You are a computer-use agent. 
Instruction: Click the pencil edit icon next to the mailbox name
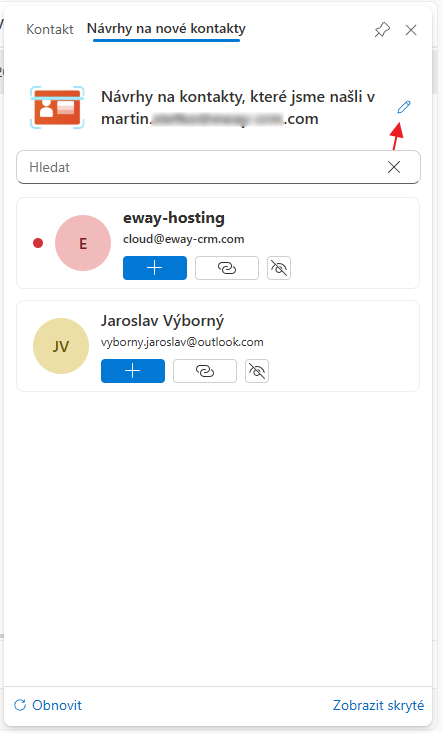coord(404,107)
